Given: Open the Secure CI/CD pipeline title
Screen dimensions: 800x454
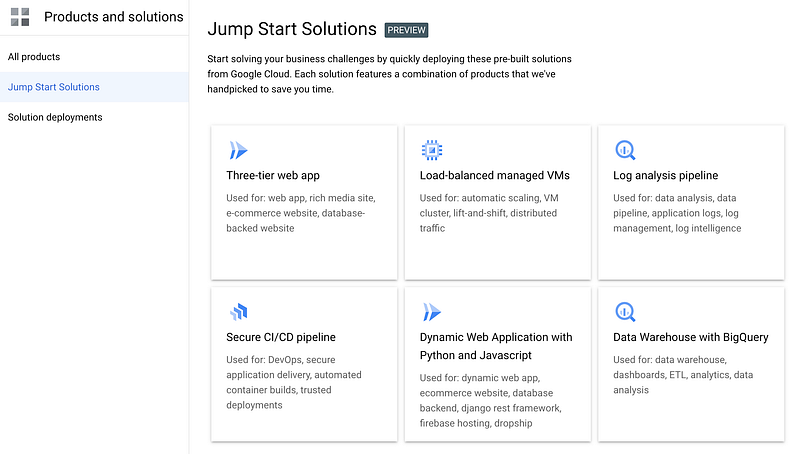Looking at the screenshot, I should pyautogui.click(x=281, y=337).
